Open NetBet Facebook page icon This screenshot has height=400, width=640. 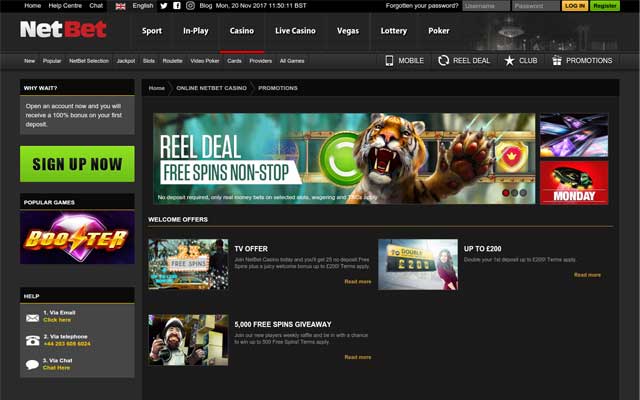click(177, 6)
